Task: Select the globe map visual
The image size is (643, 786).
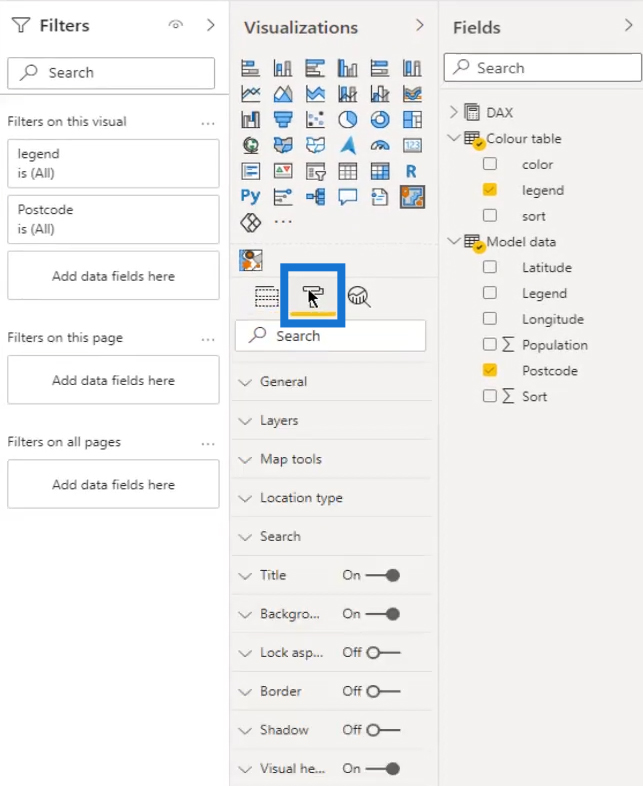Action: click(251, 145)
